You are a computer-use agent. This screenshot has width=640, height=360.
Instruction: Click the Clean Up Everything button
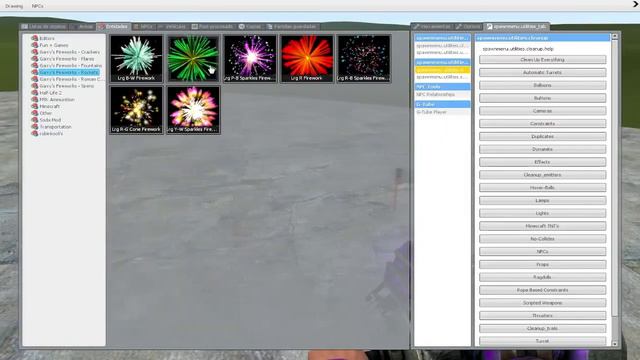(x=542, y=60)
